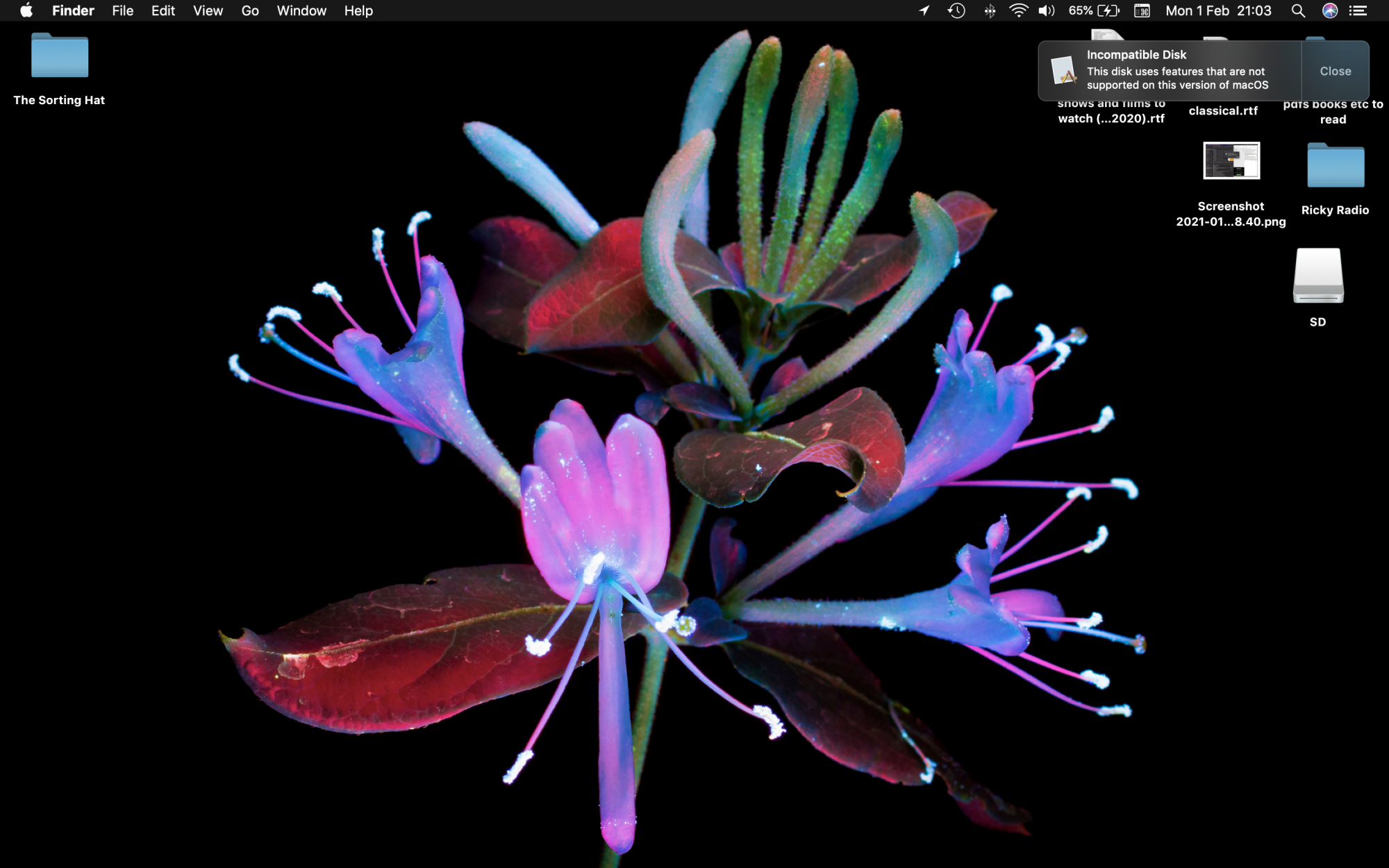Viewport: 1389px width, 868px height.
Task: Open Notification Centre list icon
Action: tap(1358, 10)
